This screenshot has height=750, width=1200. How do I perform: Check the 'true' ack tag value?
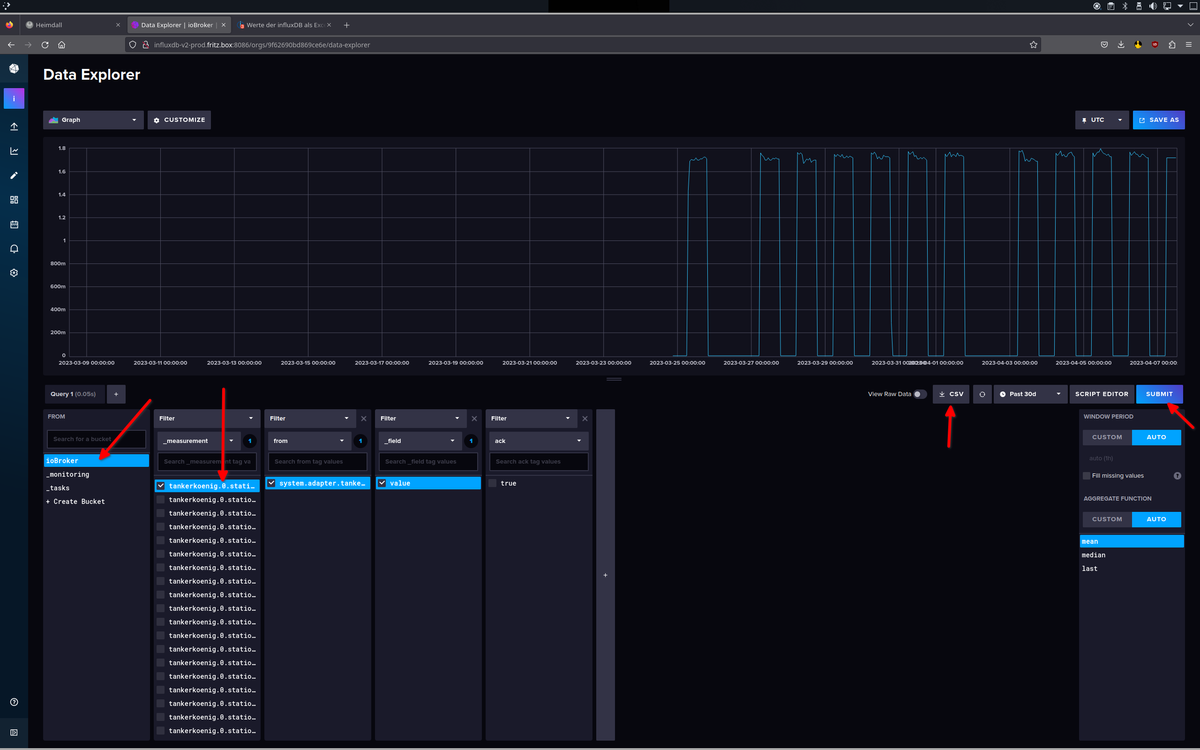492,483
